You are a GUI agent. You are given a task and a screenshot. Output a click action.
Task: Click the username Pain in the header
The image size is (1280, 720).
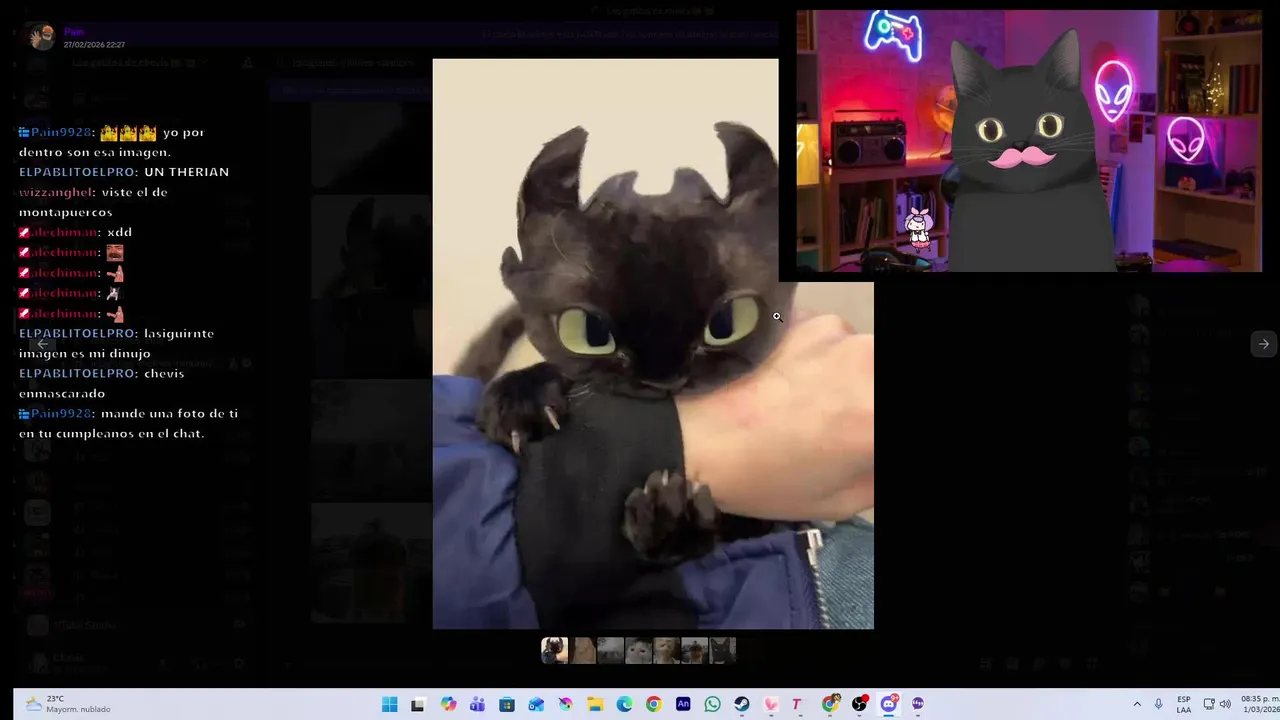(73, 32)
